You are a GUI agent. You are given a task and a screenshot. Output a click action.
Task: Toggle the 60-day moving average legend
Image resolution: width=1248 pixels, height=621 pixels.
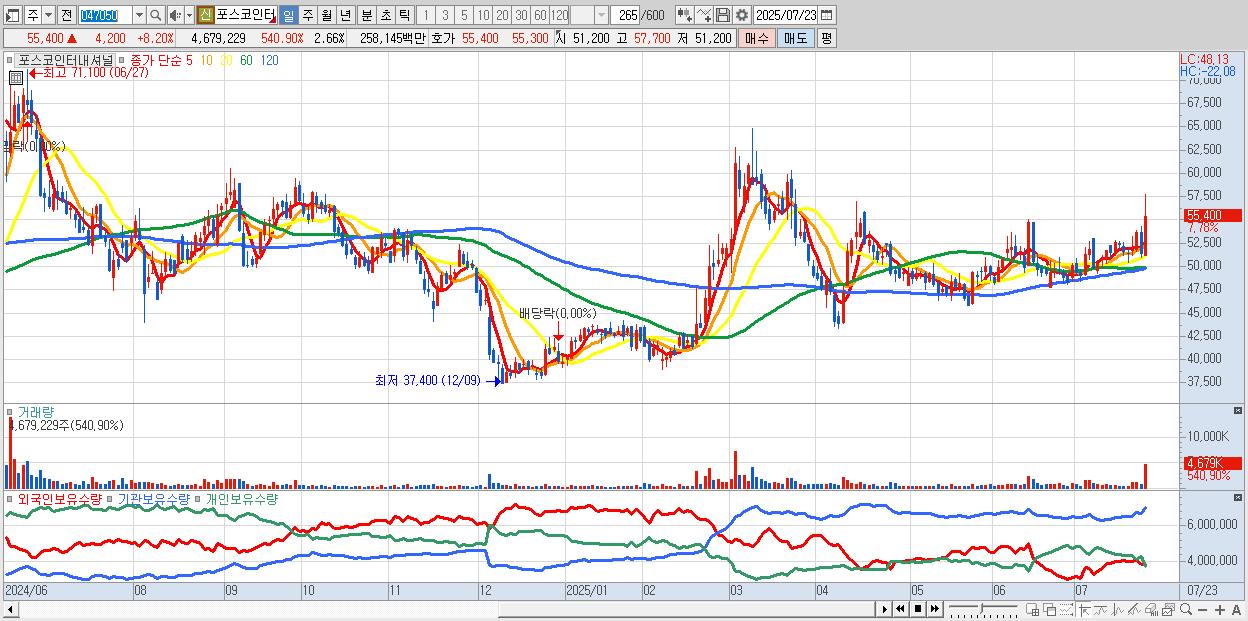(x=246, y=60)
